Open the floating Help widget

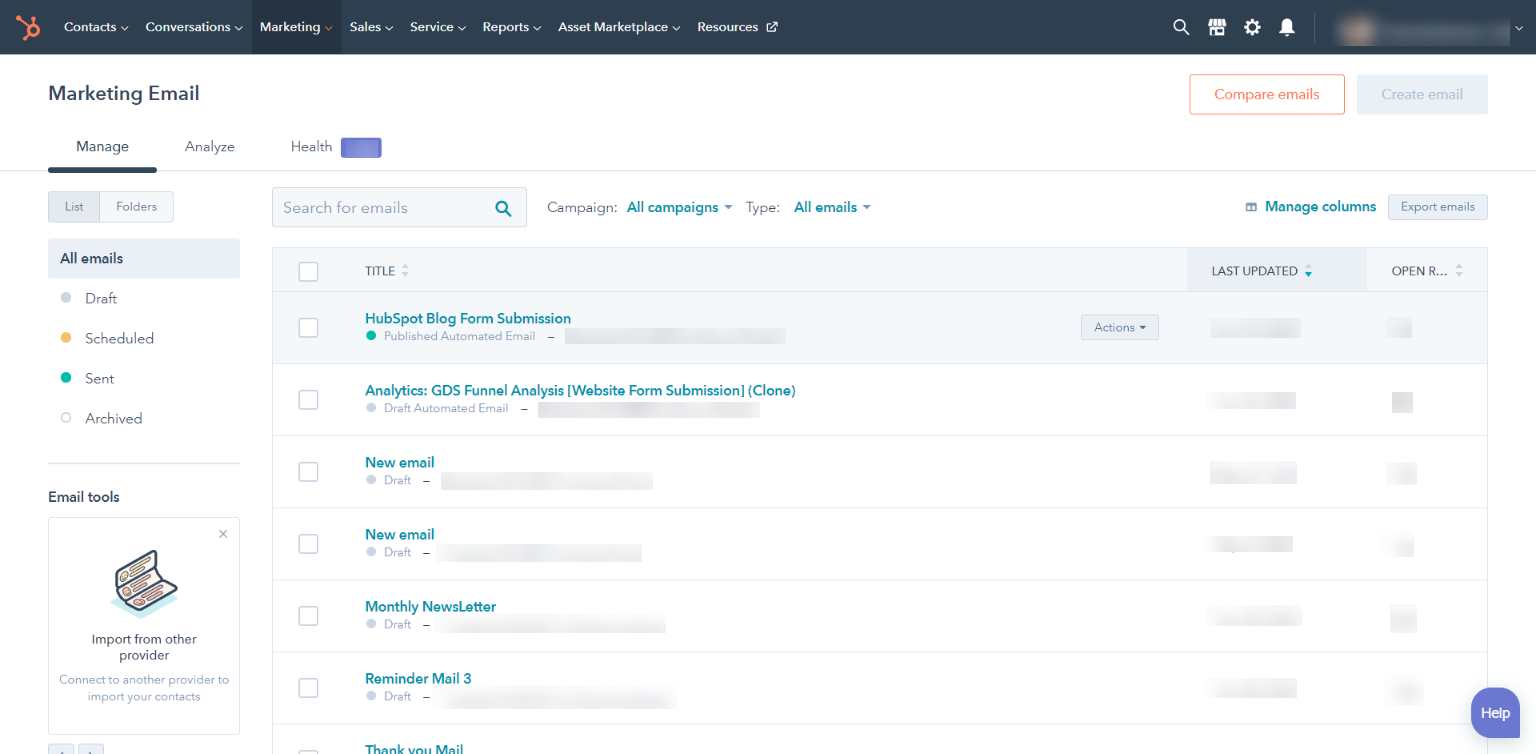(x=1494, y=712)
